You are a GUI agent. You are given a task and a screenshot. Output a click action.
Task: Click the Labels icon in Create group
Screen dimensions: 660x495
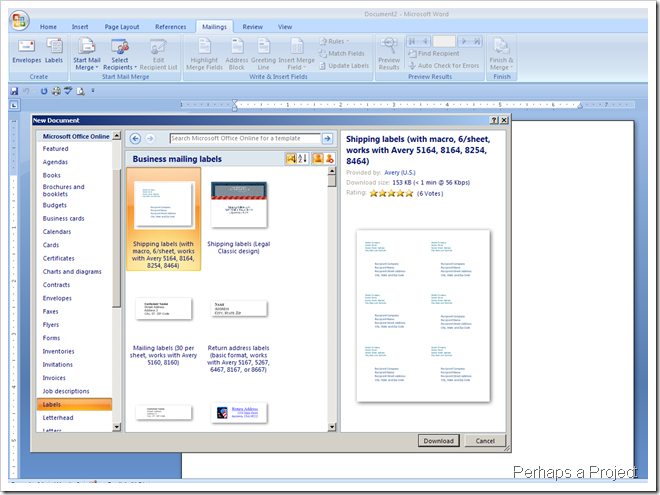[x=53, y=49]
